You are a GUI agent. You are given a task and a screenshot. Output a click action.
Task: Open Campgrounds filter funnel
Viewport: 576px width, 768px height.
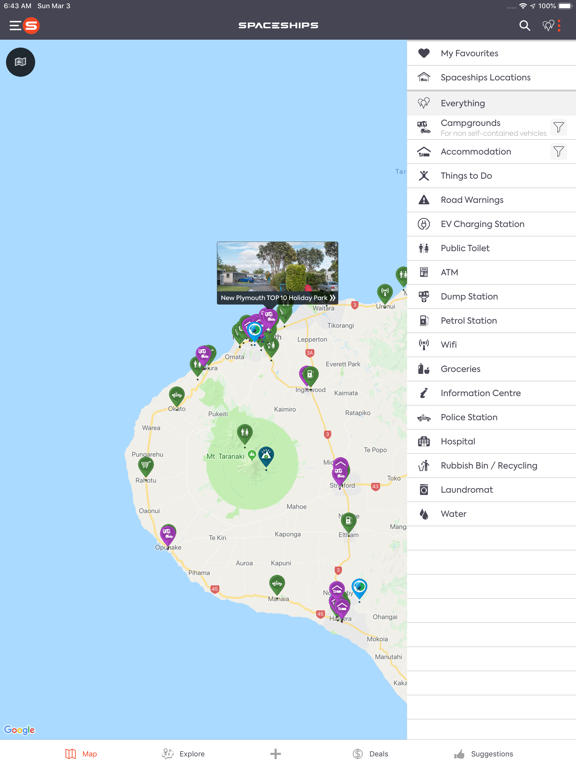[558, 127]
